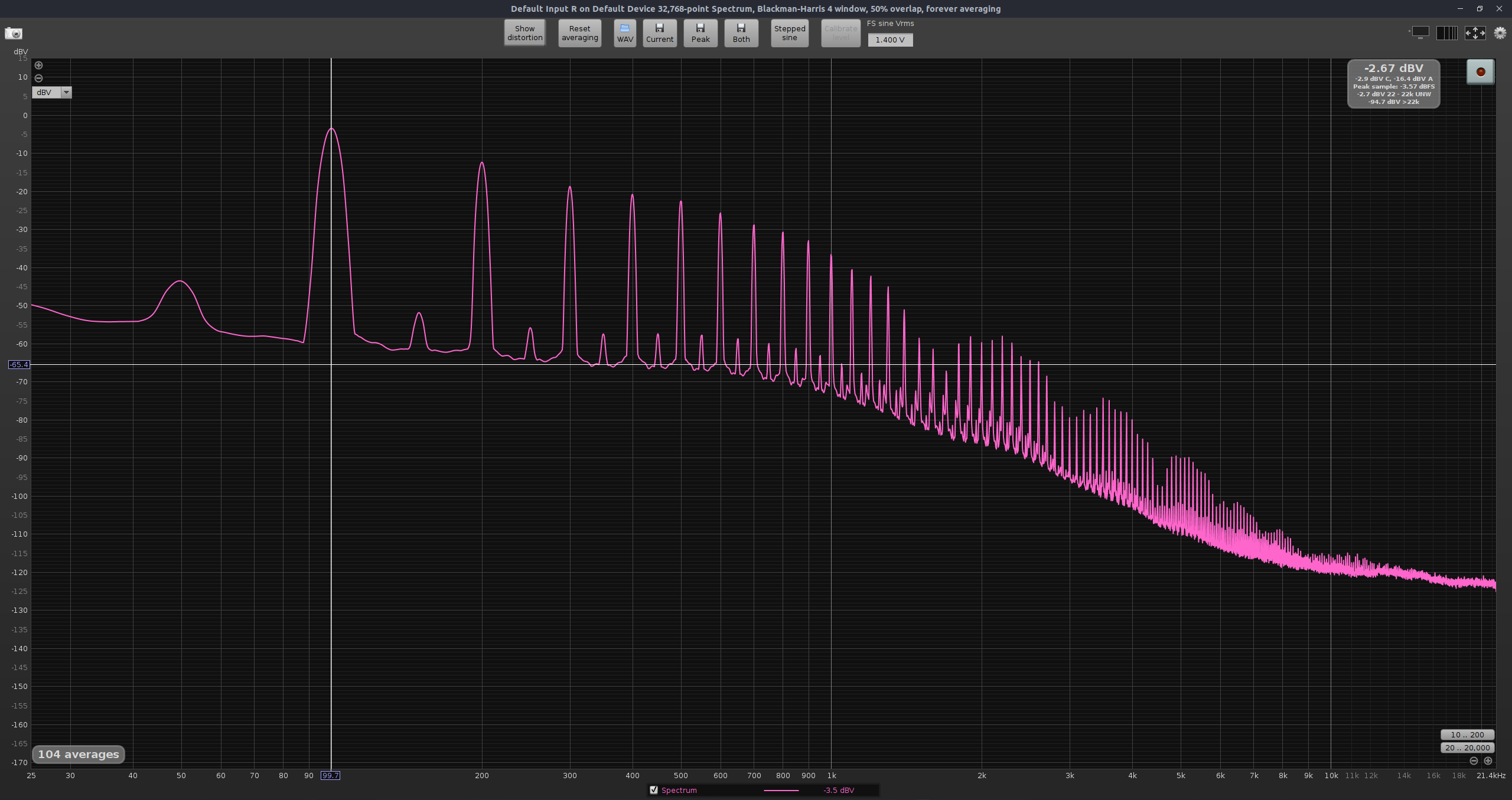
Task: Click the 1k frequency axis label
Action: click(x=831, y=776)
